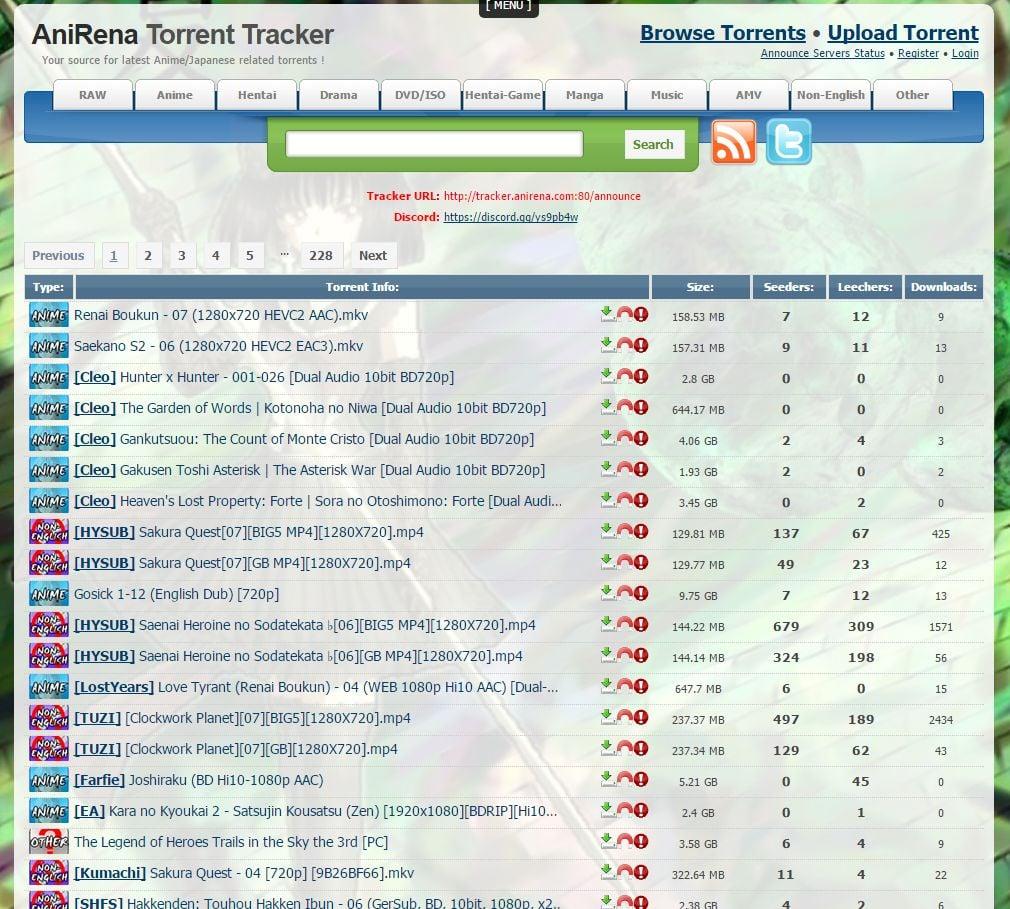The image size is (1010, 909).
Task: Download Joshiraku BD torrent file
Action: click(607, 779)
